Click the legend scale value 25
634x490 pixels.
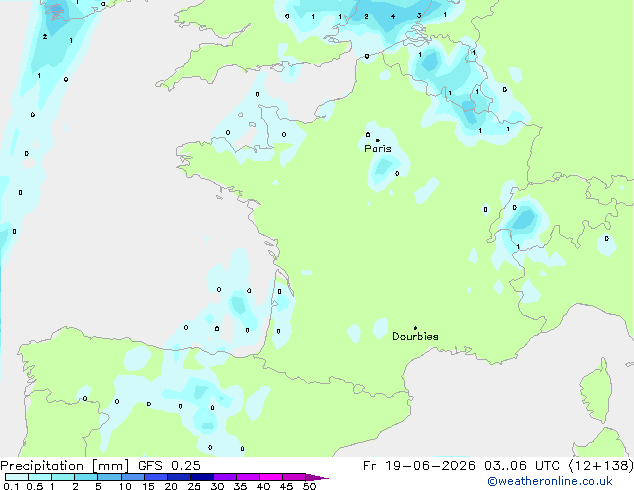[194, 486]
